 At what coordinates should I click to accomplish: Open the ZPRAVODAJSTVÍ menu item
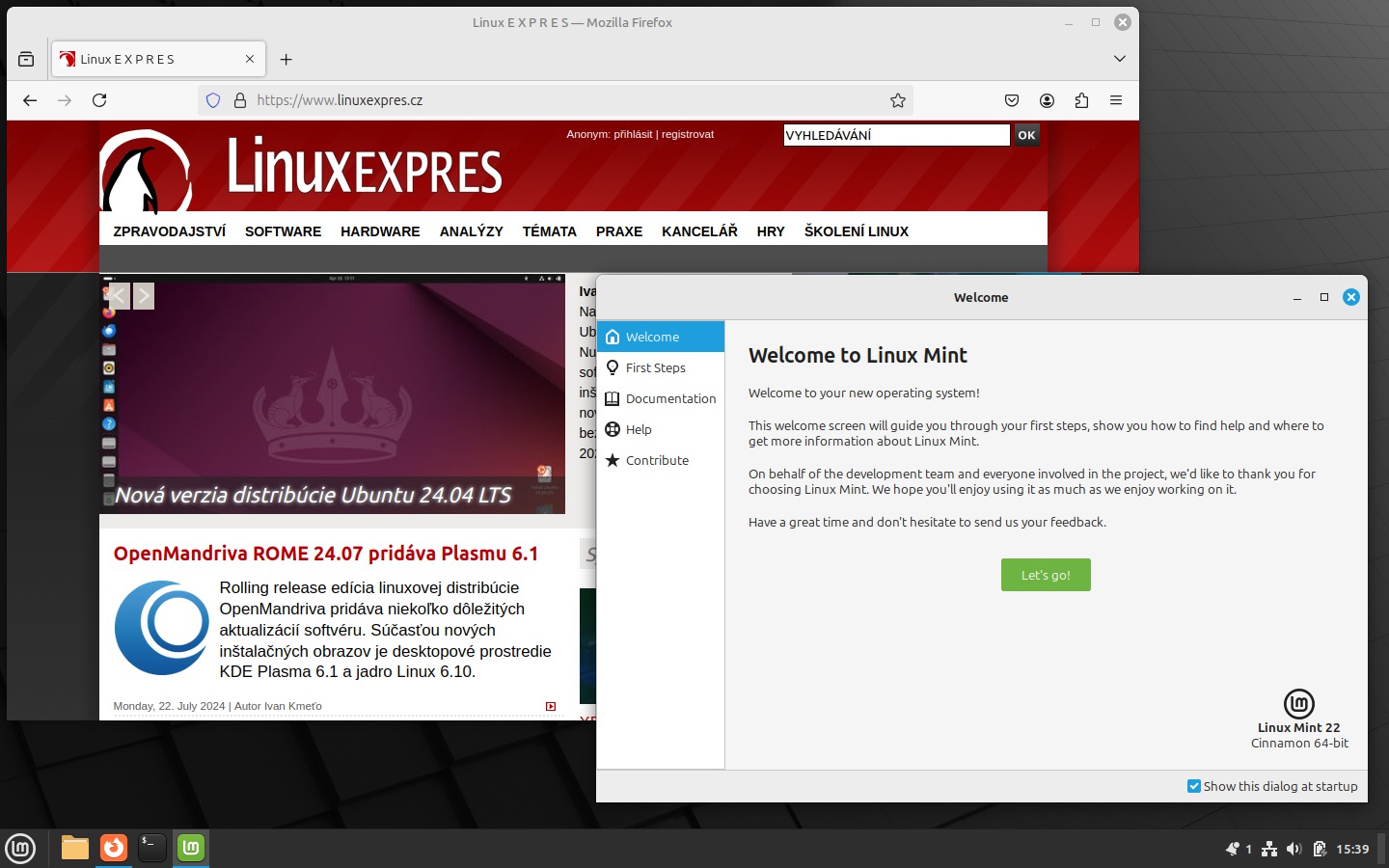(170, 231)
